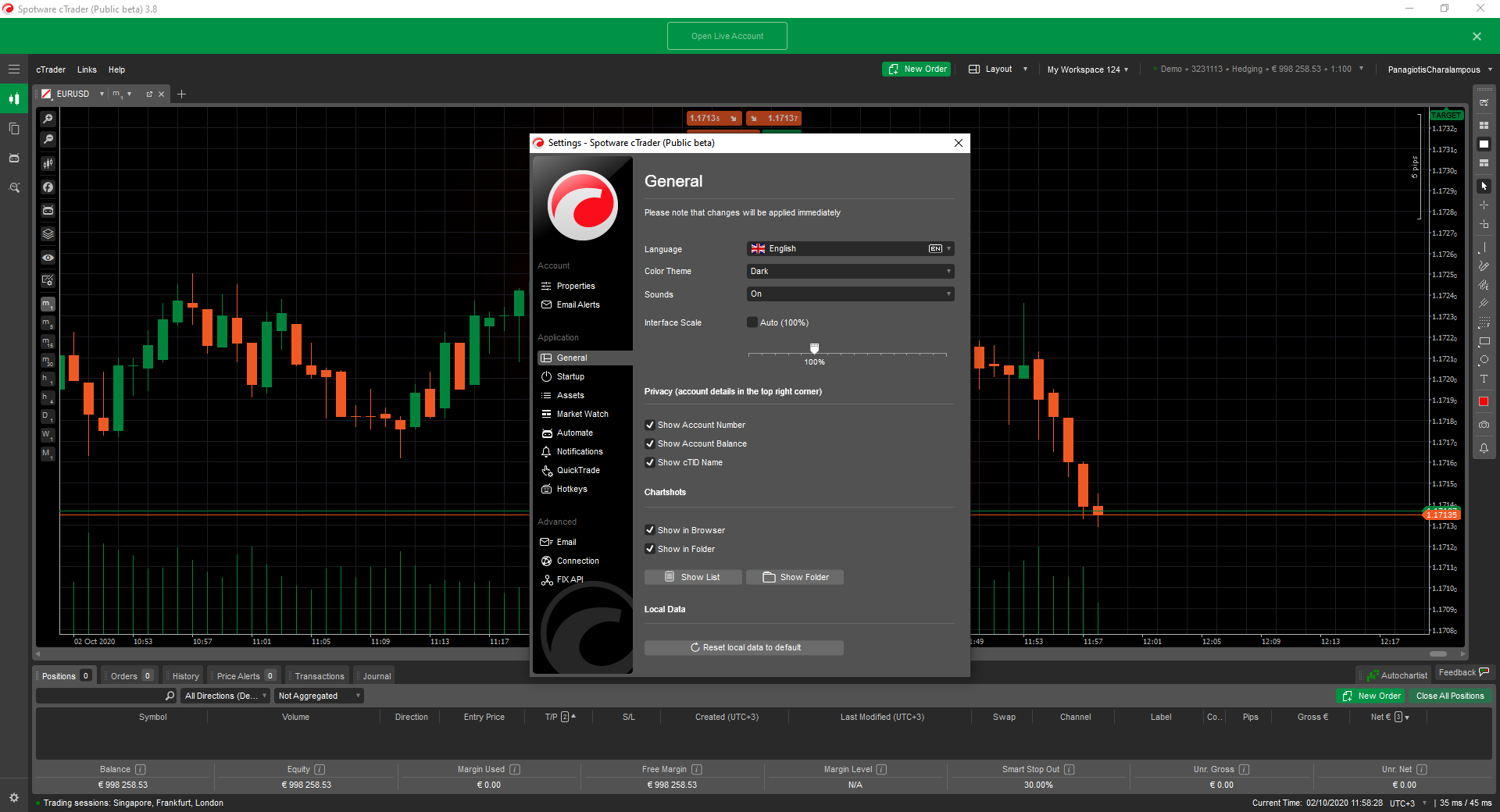
Task: Open the Links menu
Action: [x=87, y=69]
